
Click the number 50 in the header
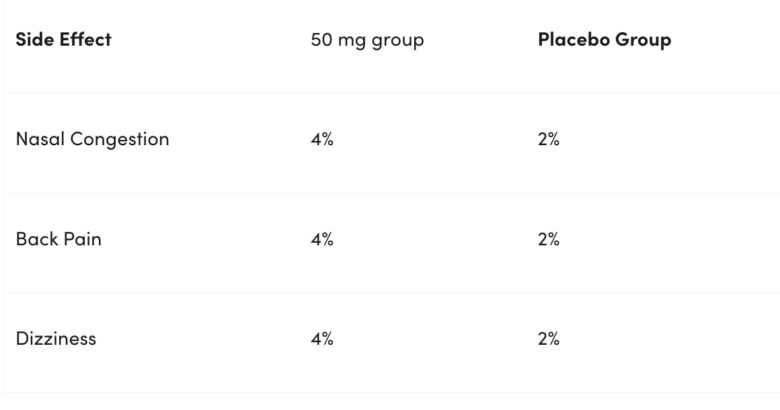click(x=321, y=40)
